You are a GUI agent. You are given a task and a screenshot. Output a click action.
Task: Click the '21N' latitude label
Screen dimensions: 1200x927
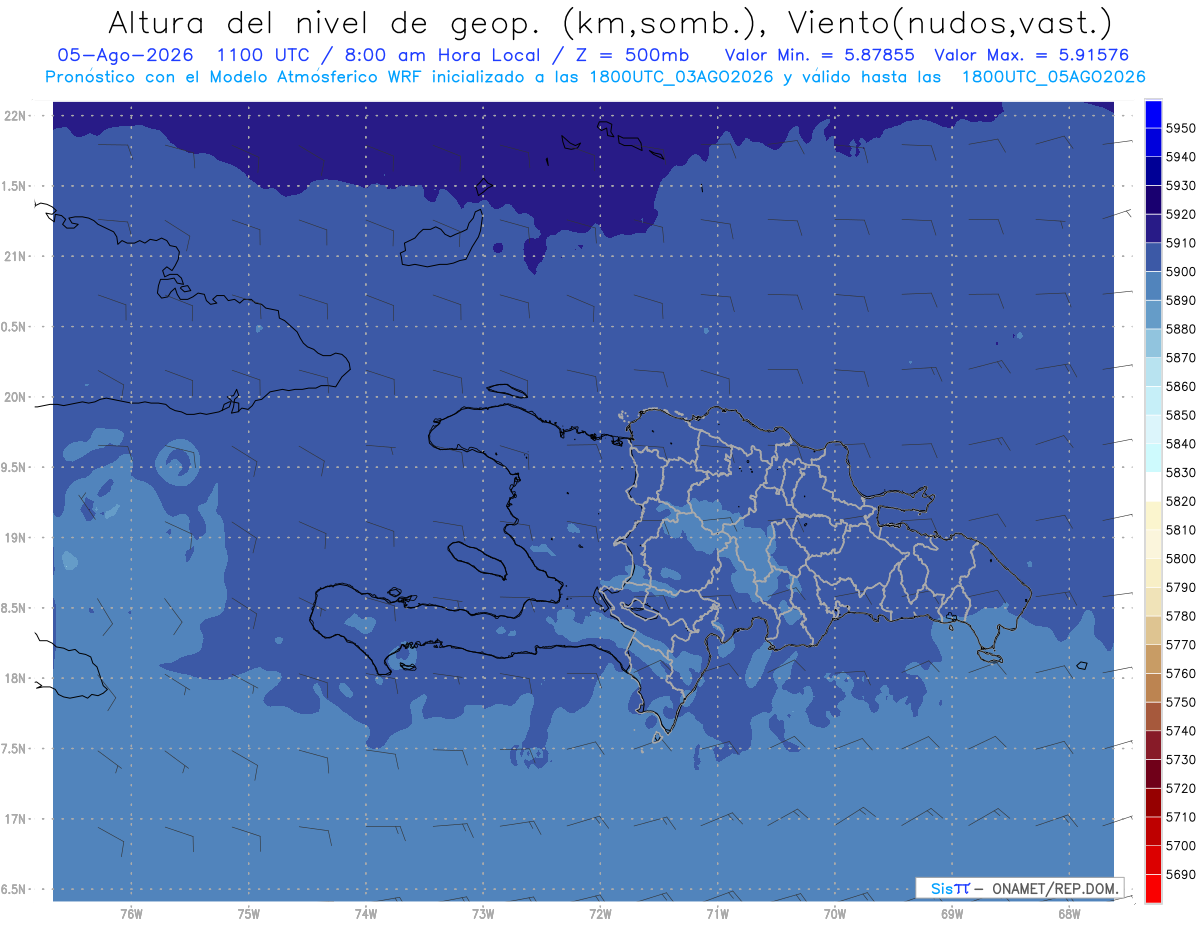point(17,256)
